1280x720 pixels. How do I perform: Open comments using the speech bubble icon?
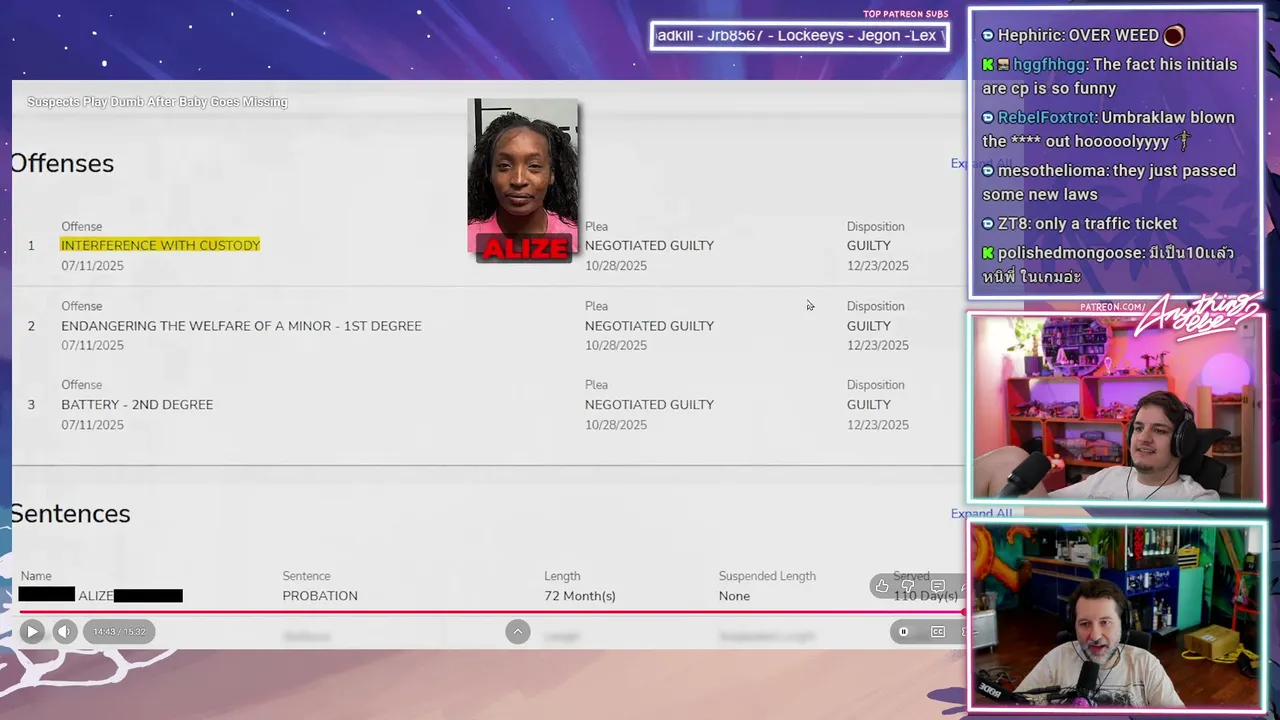[x=937, y=587]
